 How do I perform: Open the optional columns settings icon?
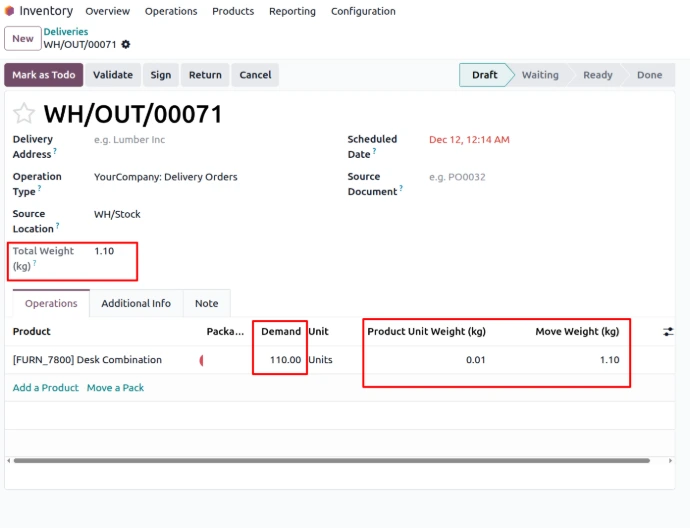click(668, 332)
